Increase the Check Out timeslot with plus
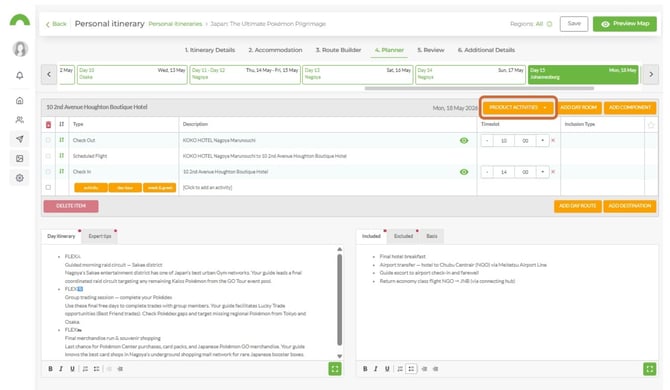The width and height of the screenshot is (670, 390). pyautogui.click(x=542, y=141)
